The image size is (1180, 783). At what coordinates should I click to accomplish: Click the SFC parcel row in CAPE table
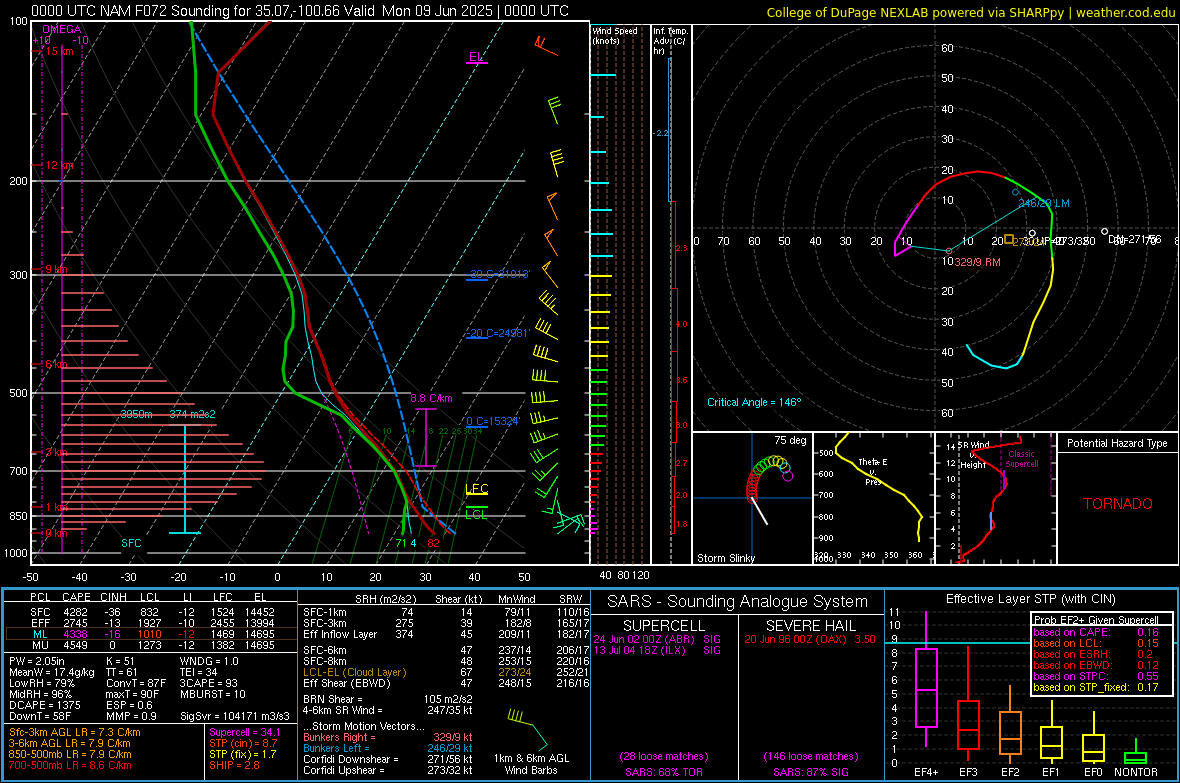click(x=151, y=612)
